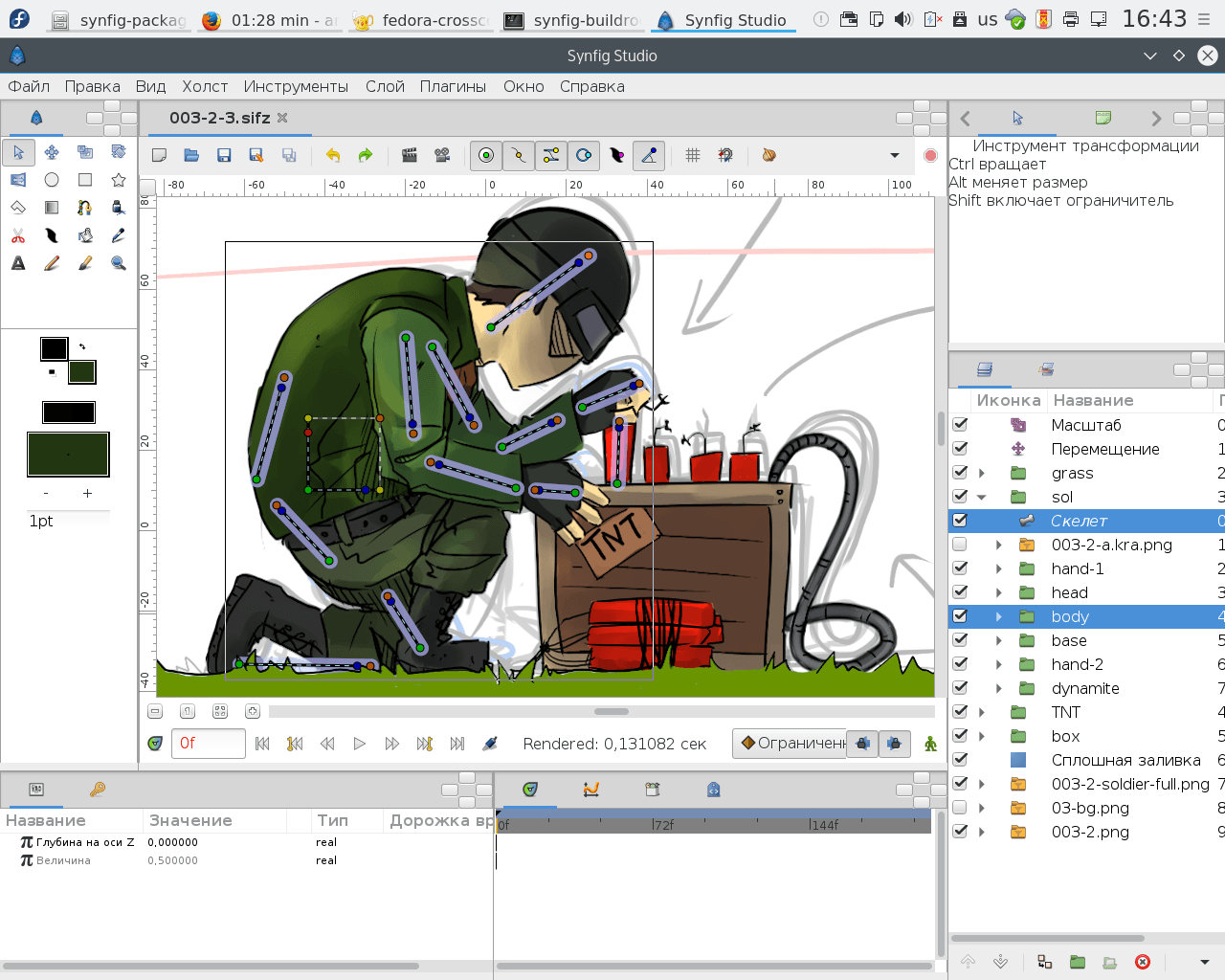The height and width of the screenshot is (980, 1225).
Task: Open the render clapperboard icon
Action: (x=410, y=155)
